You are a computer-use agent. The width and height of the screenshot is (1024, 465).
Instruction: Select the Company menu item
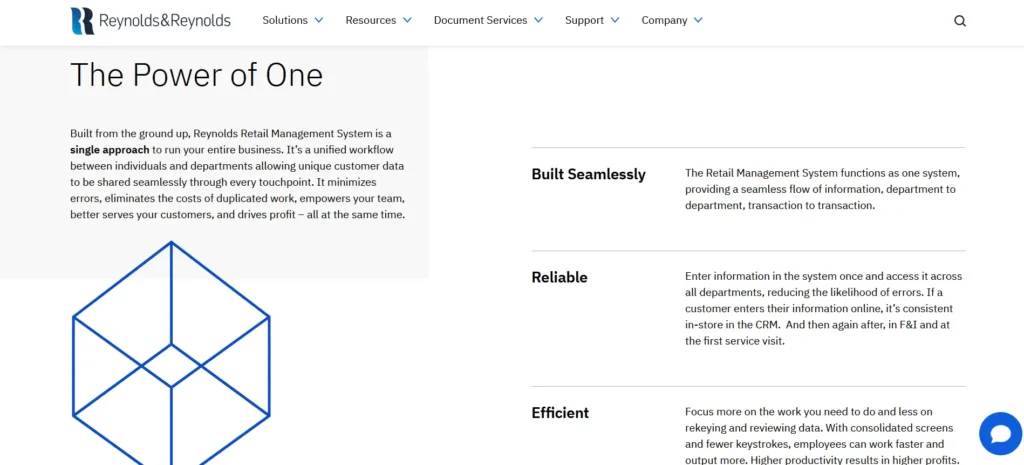pos(664,20)
